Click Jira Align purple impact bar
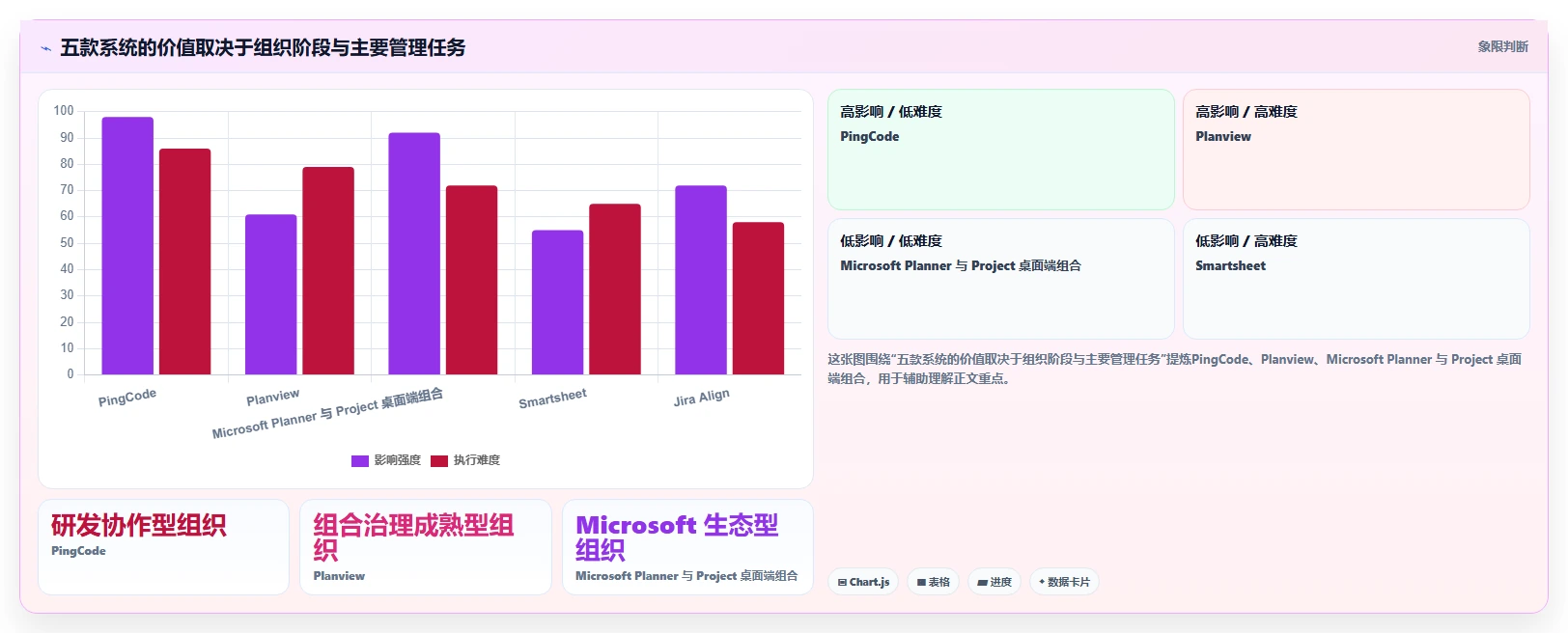Viewport: 1568px width, 633px height. pyautogui.click(x=701, y=280)
